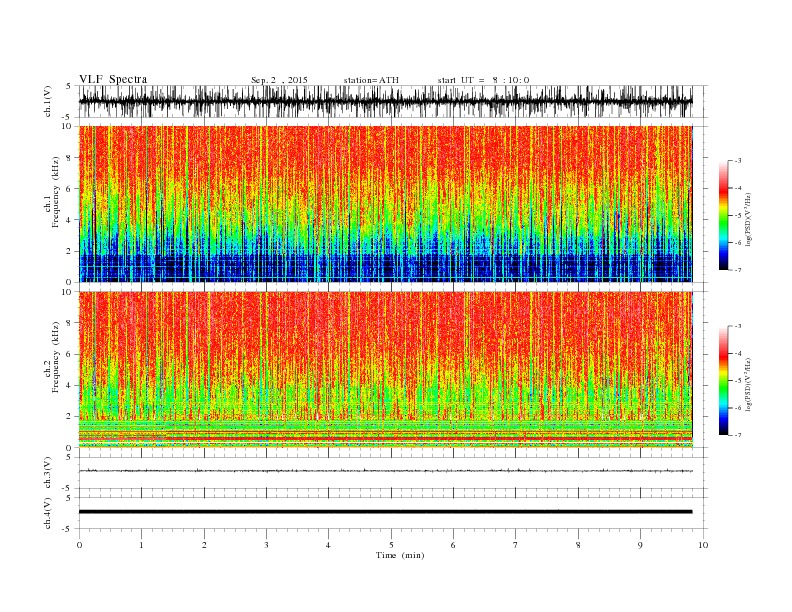Click the time axis tick label '2'
This screenshot has width=792, height=612.
pos(204,545)
